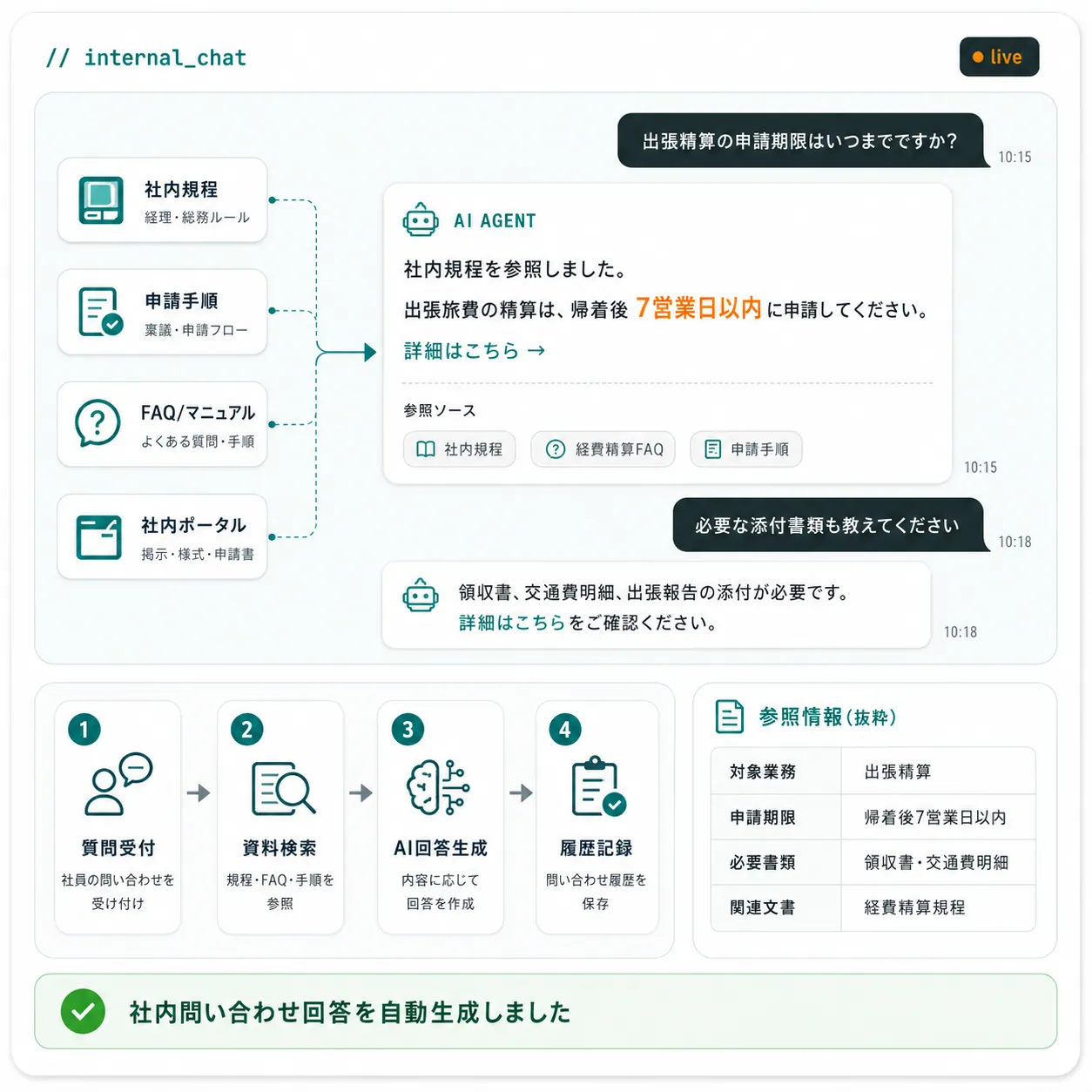
Task: Open 詳細はこちら link in second reply
Action: [512, 622]
